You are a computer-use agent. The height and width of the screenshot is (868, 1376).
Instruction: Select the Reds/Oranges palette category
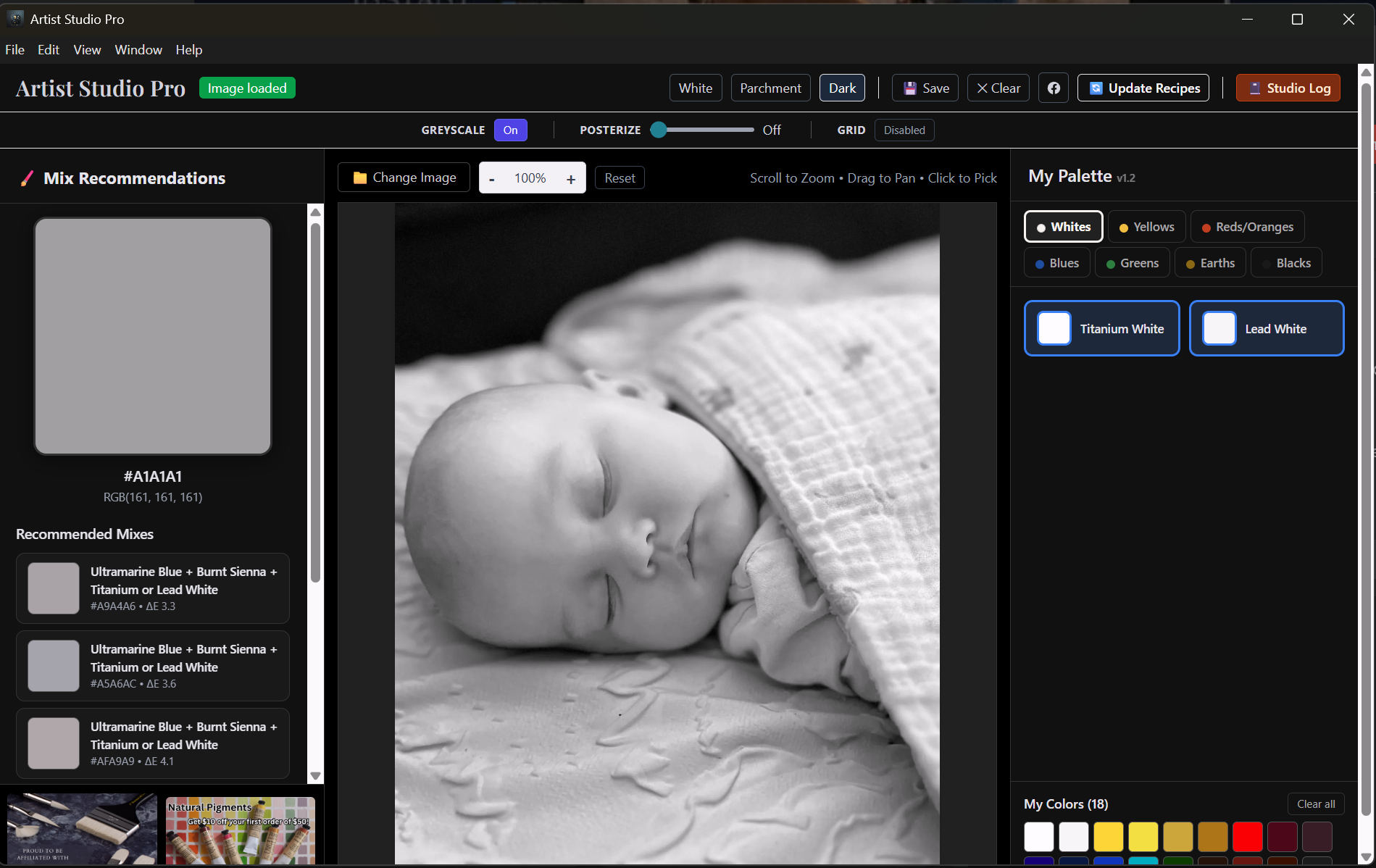1247,227
